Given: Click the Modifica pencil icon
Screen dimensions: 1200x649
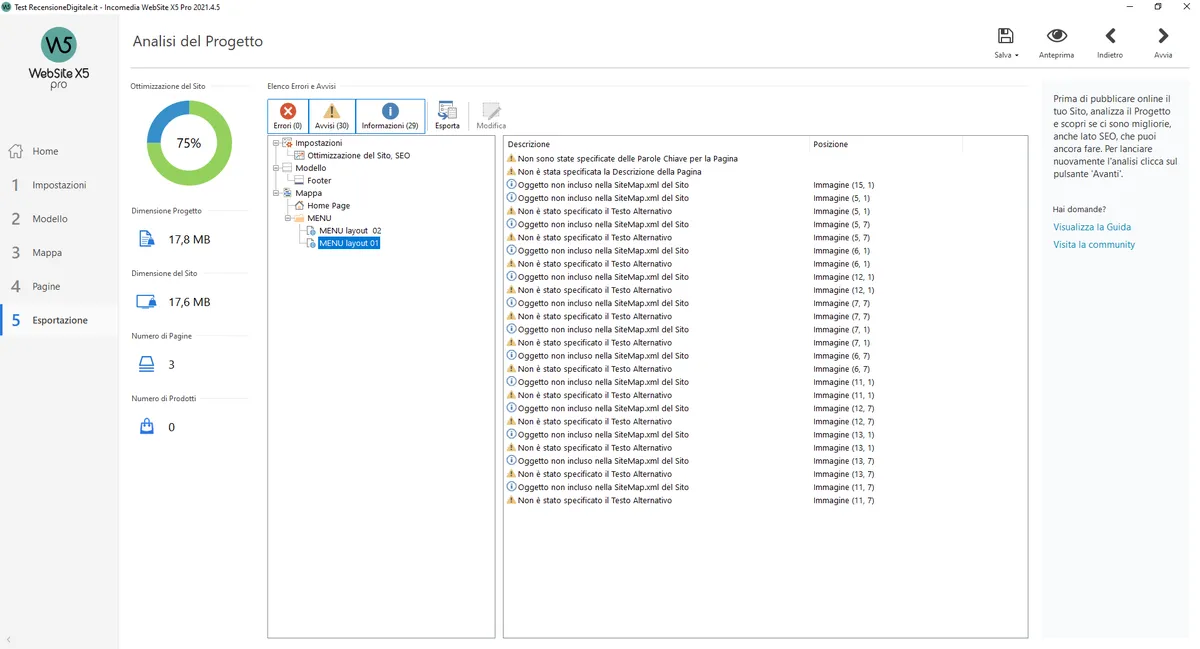Looking at the screenshot, I should click(x=491, y=111).
